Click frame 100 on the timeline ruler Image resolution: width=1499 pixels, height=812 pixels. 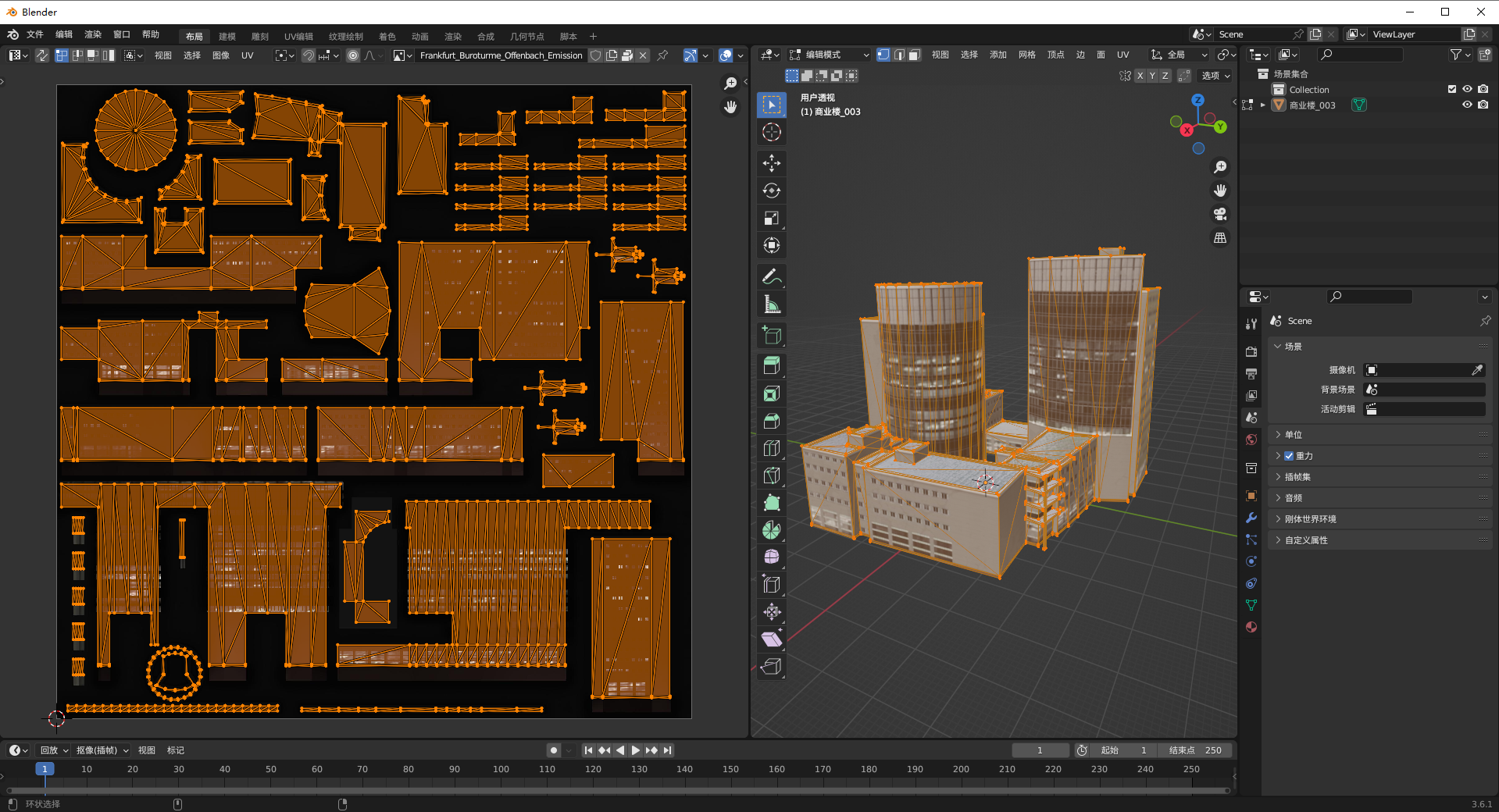coord(501,769)
